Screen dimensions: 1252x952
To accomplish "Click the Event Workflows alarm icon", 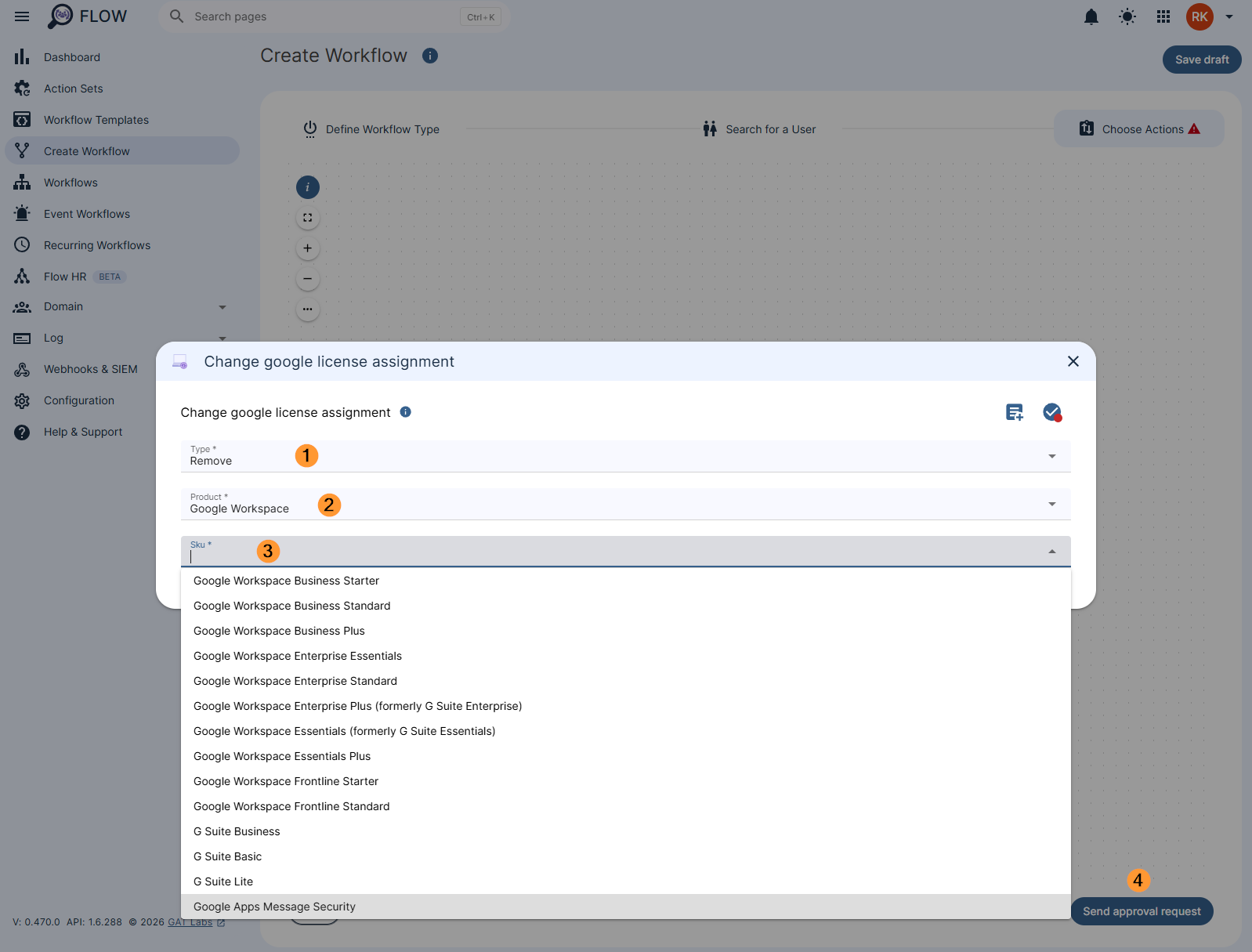I will coord(22,214).
